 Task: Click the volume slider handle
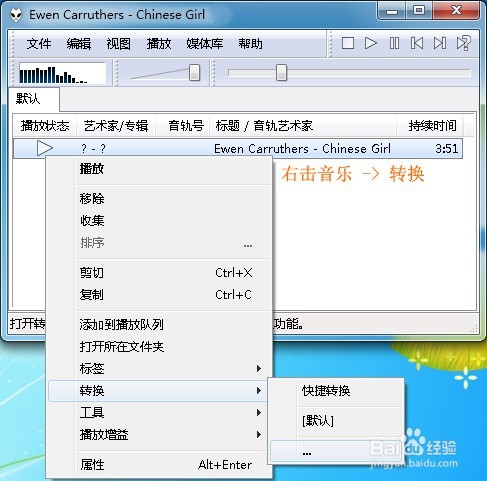pos(194,72)
